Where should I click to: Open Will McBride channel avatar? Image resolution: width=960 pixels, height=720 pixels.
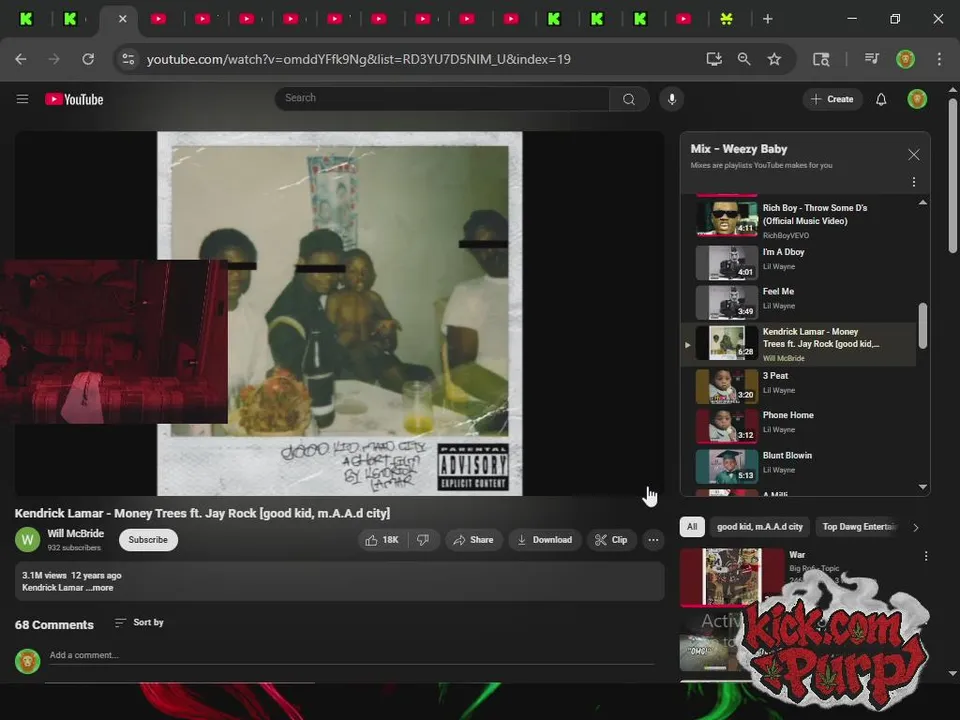[28, 540]
